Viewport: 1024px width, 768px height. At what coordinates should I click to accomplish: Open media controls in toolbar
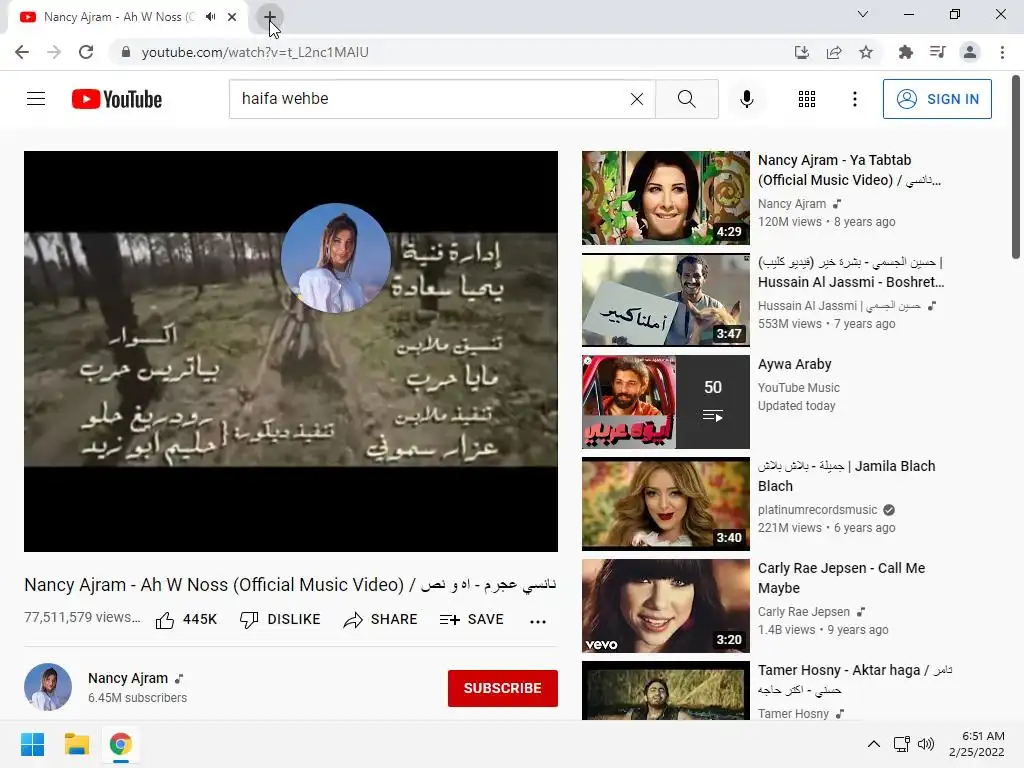[x=938, y=52]
